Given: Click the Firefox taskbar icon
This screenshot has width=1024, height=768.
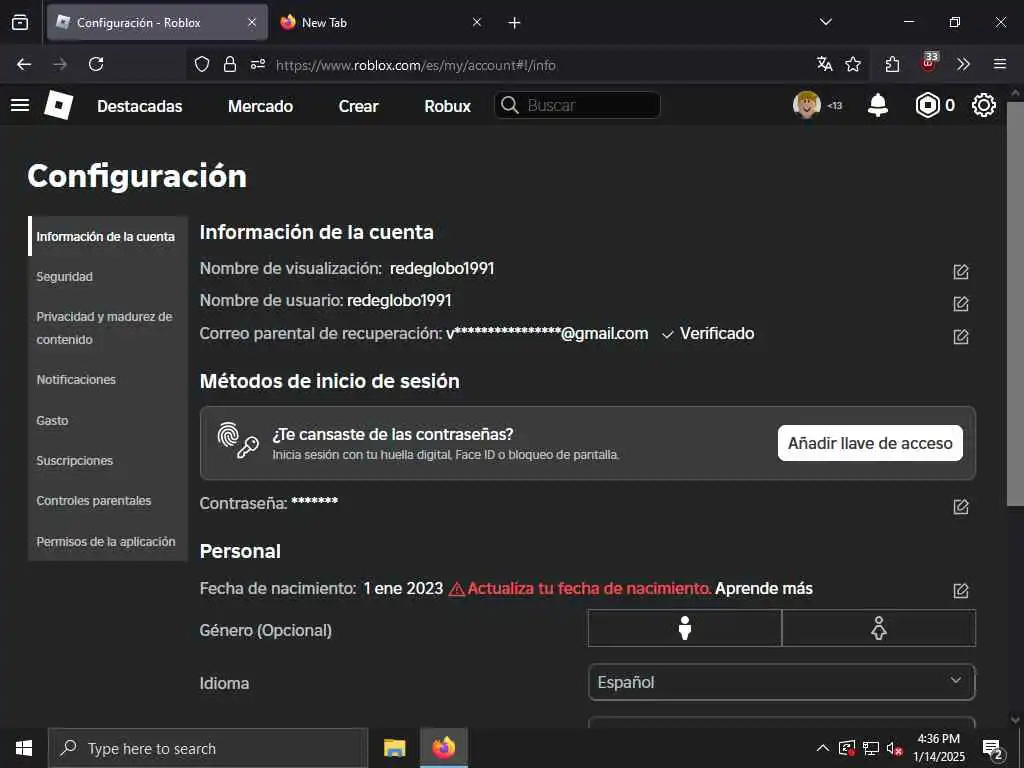Looking at the screenshot, I should 444,748.
